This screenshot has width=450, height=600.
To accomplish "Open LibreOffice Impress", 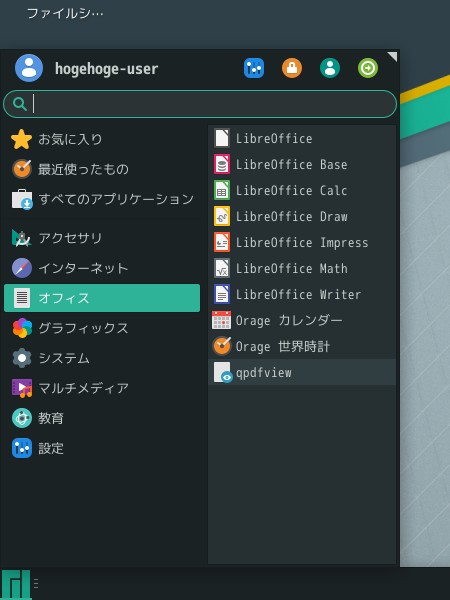I will point(302,242).
